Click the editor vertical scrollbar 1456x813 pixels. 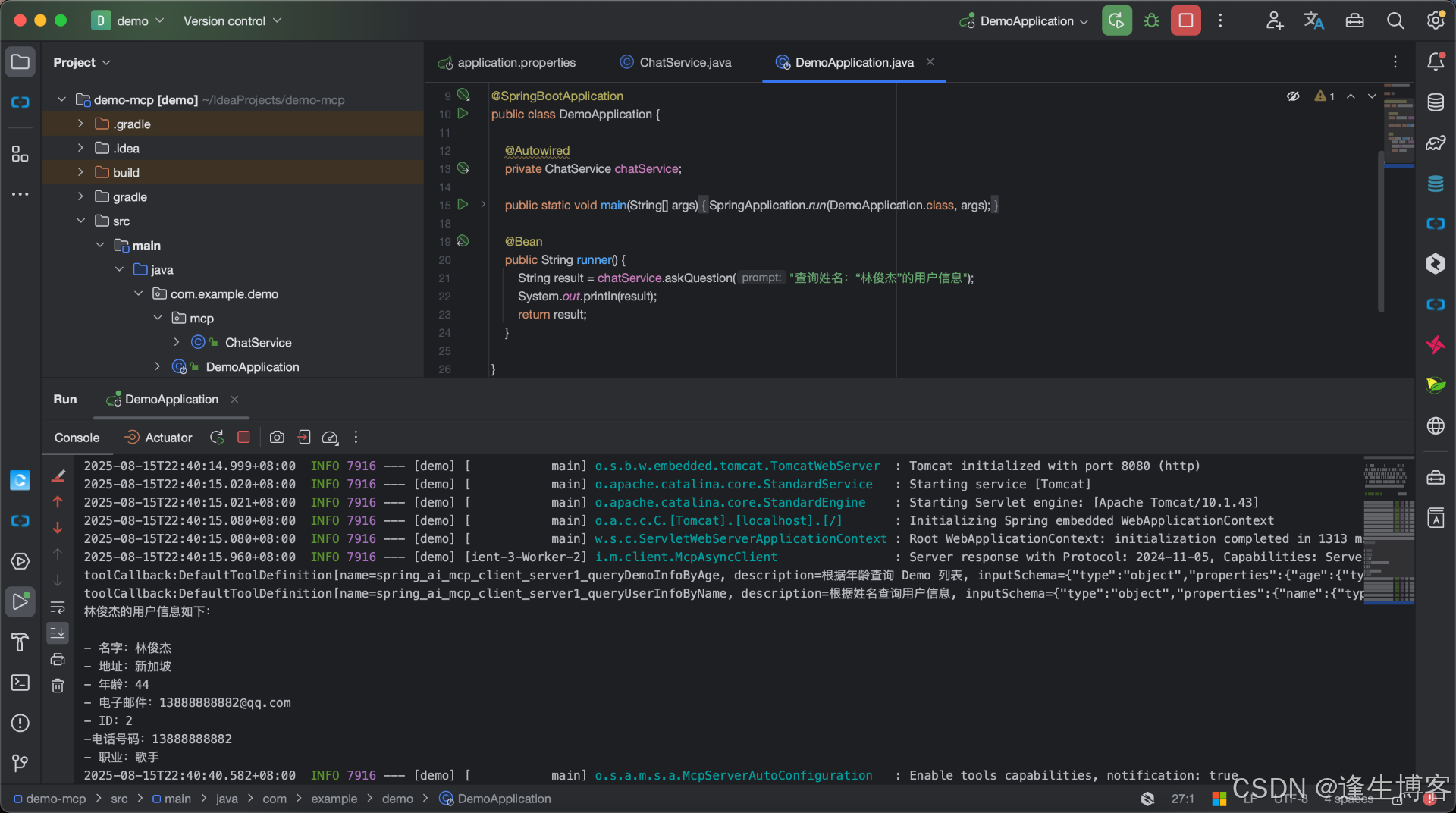pos(1381,231)
